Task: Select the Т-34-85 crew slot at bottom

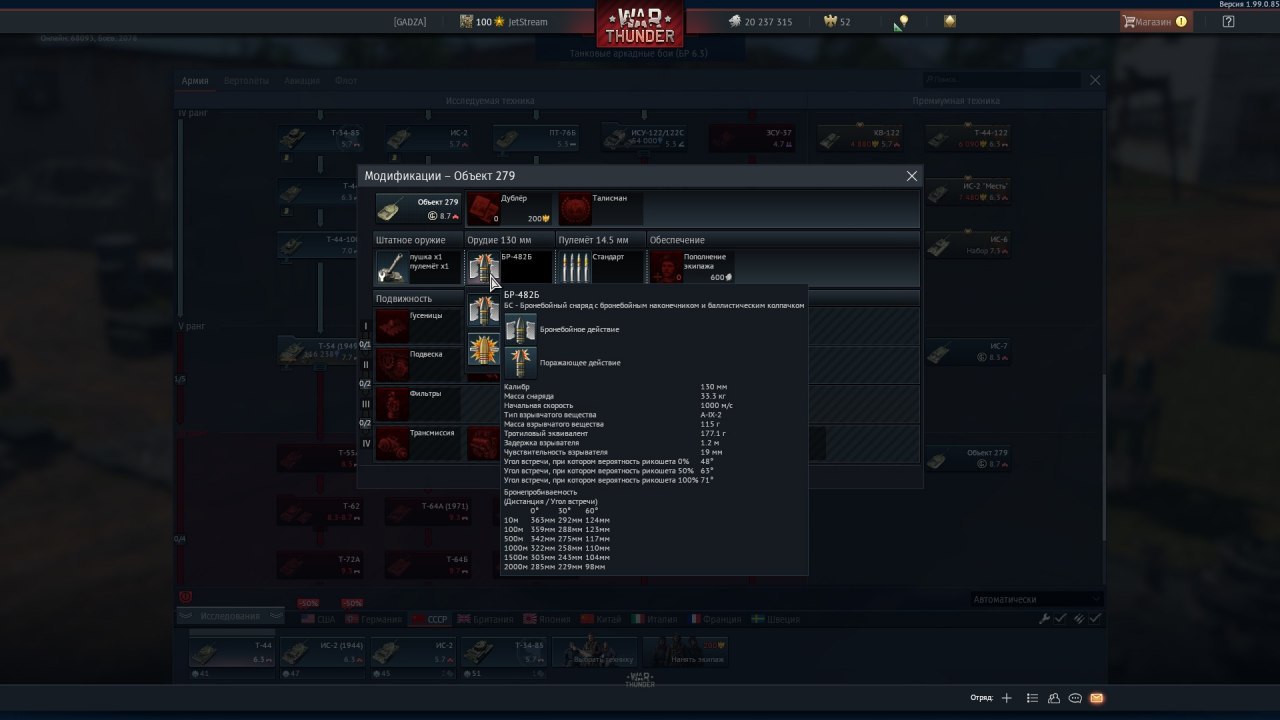Action: (504, 652)
